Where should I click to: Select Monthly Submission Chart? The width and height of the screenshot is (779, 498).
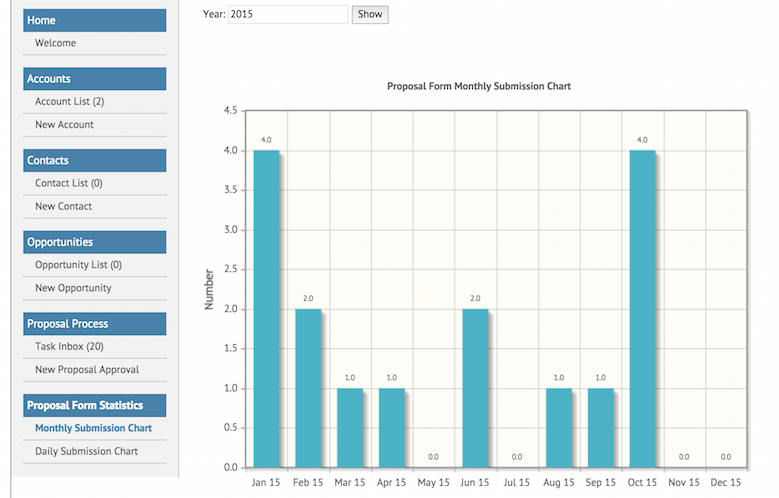click(x=93, y=428)
